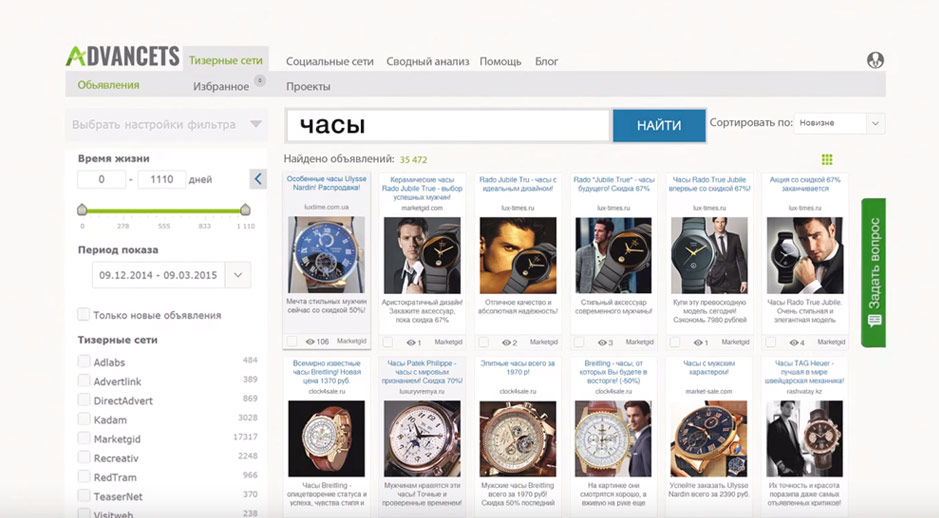Click the chat icon on Задать вопрос
939x518 pixels.
tap(874, 321)
